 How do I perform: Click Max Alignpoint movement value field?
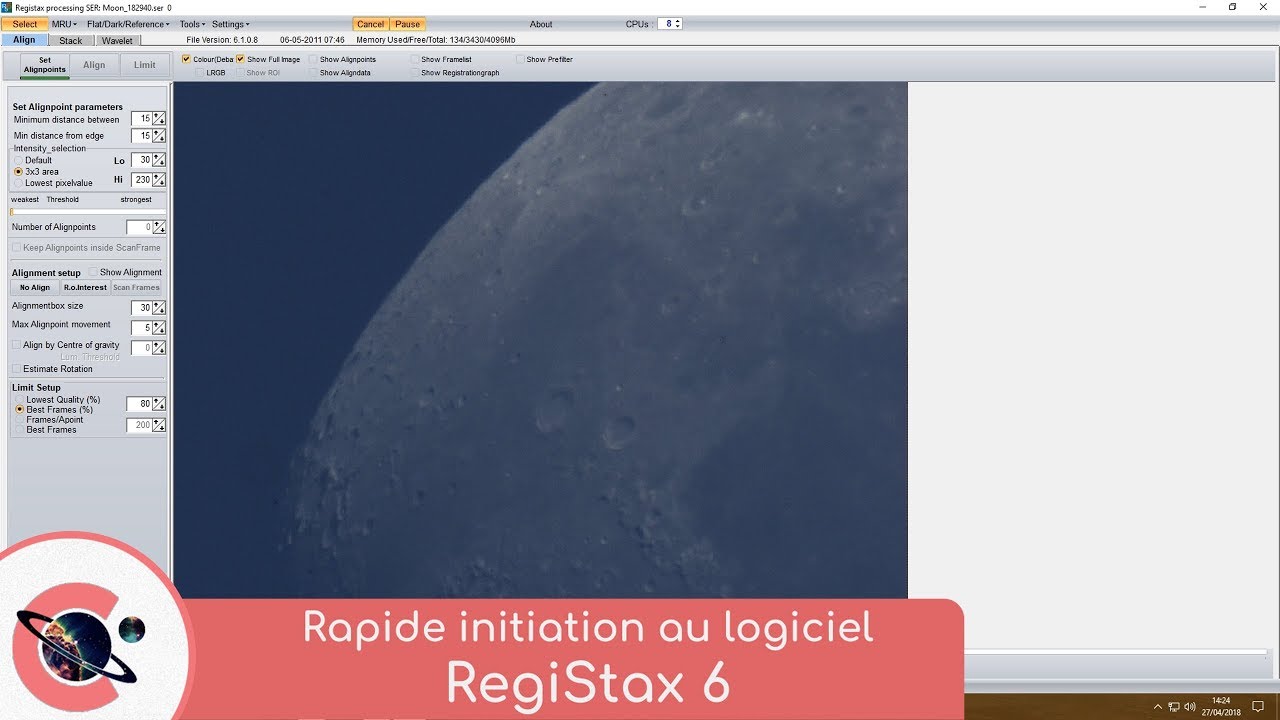point(141,328)
